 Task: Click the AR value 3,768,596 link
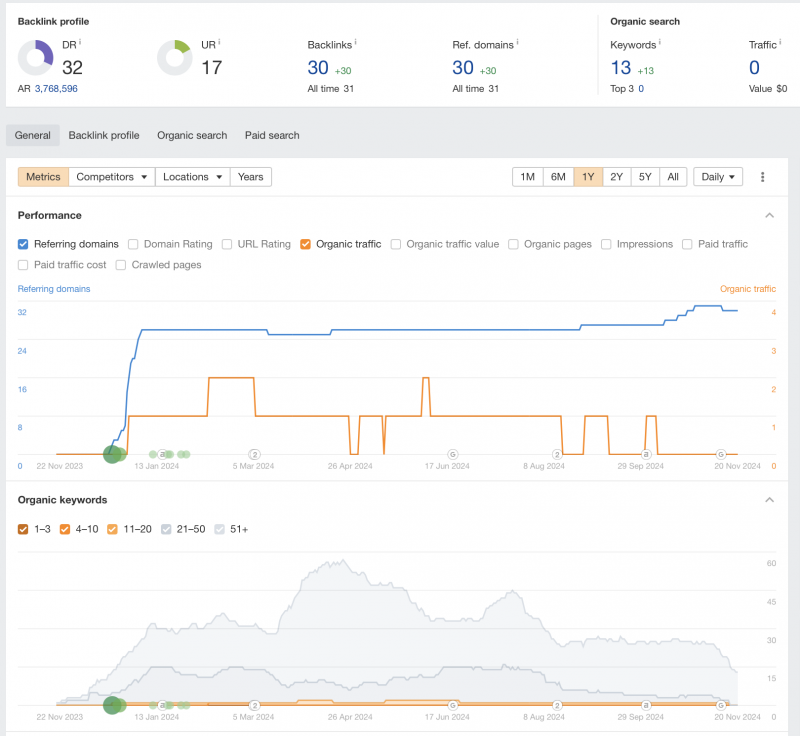[56, 89]
